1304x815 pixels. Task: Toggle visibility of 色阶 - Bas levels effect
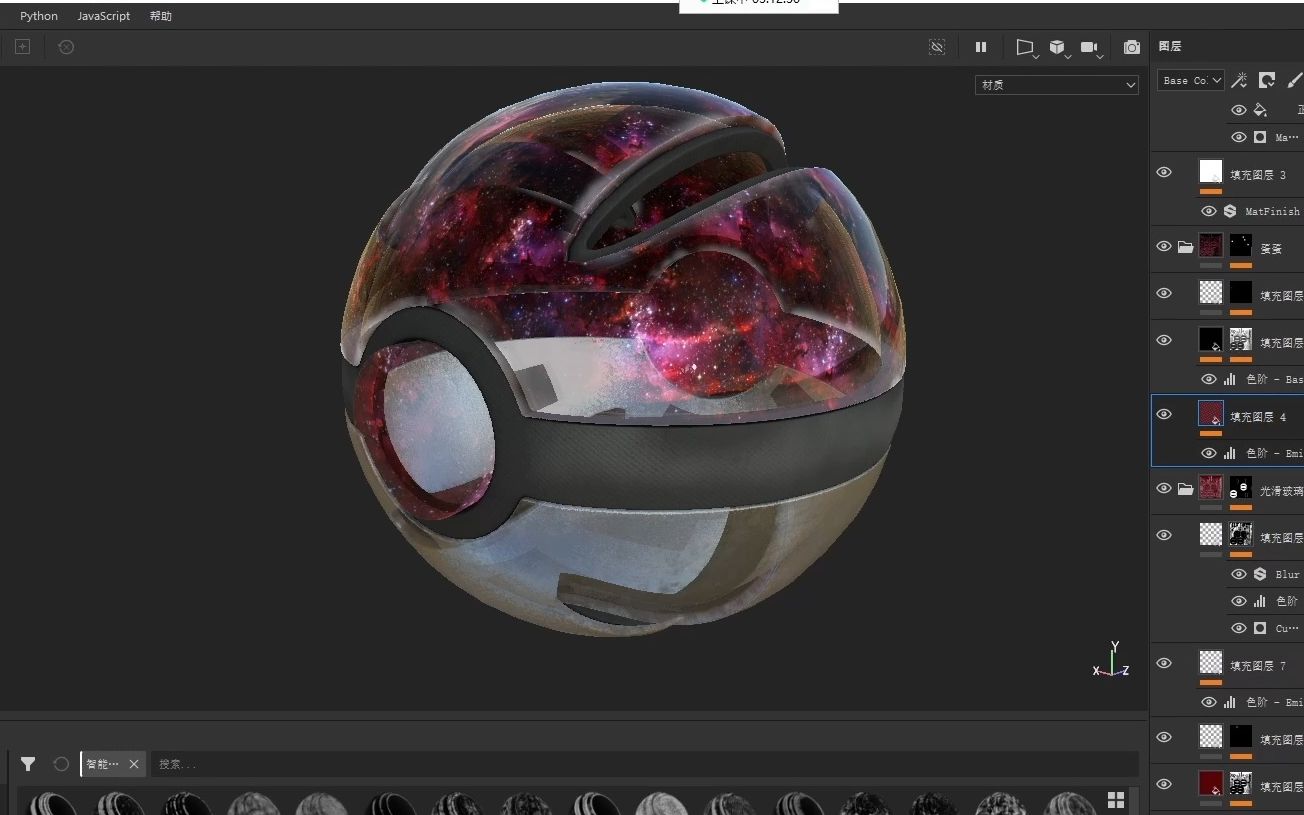coord(1209,379)
